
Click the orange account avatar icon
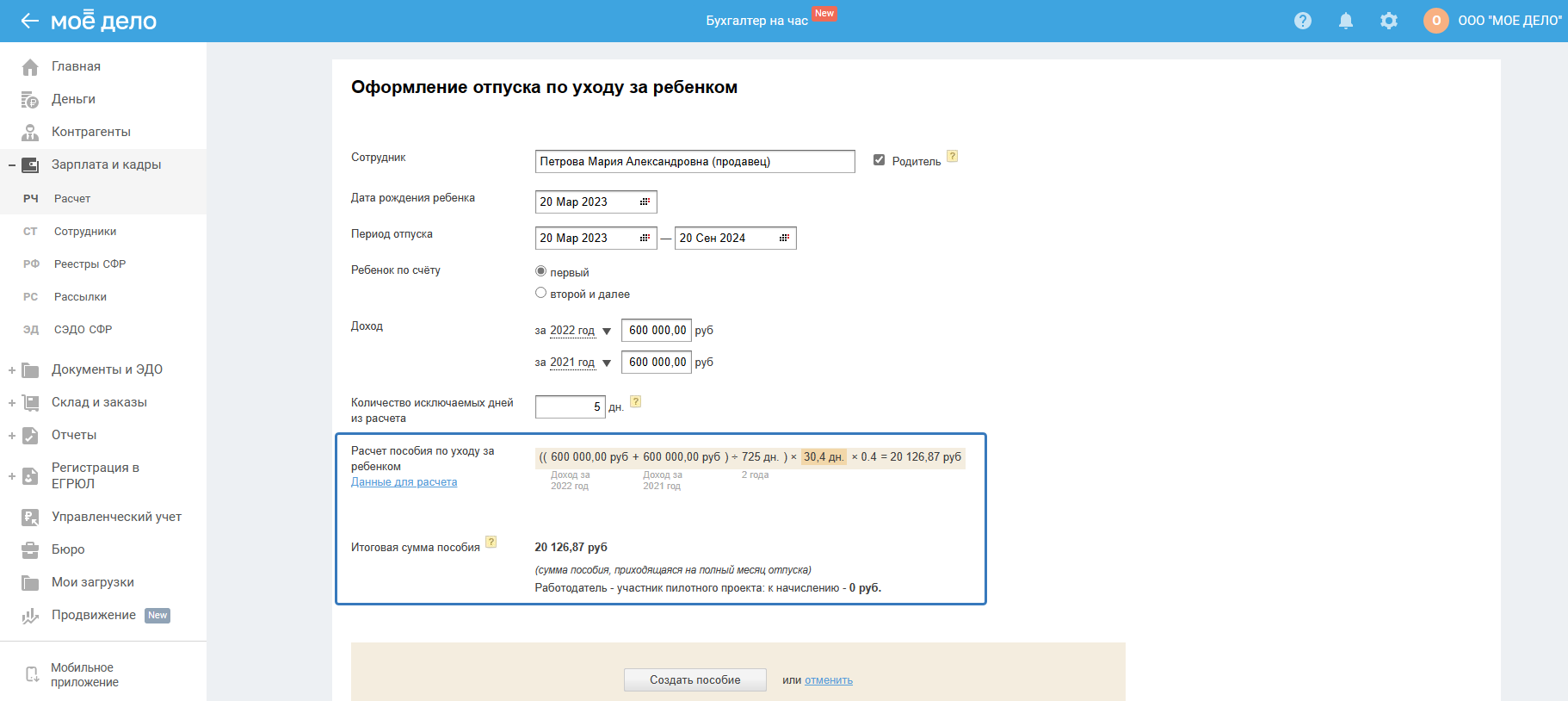pos(1436,21)
